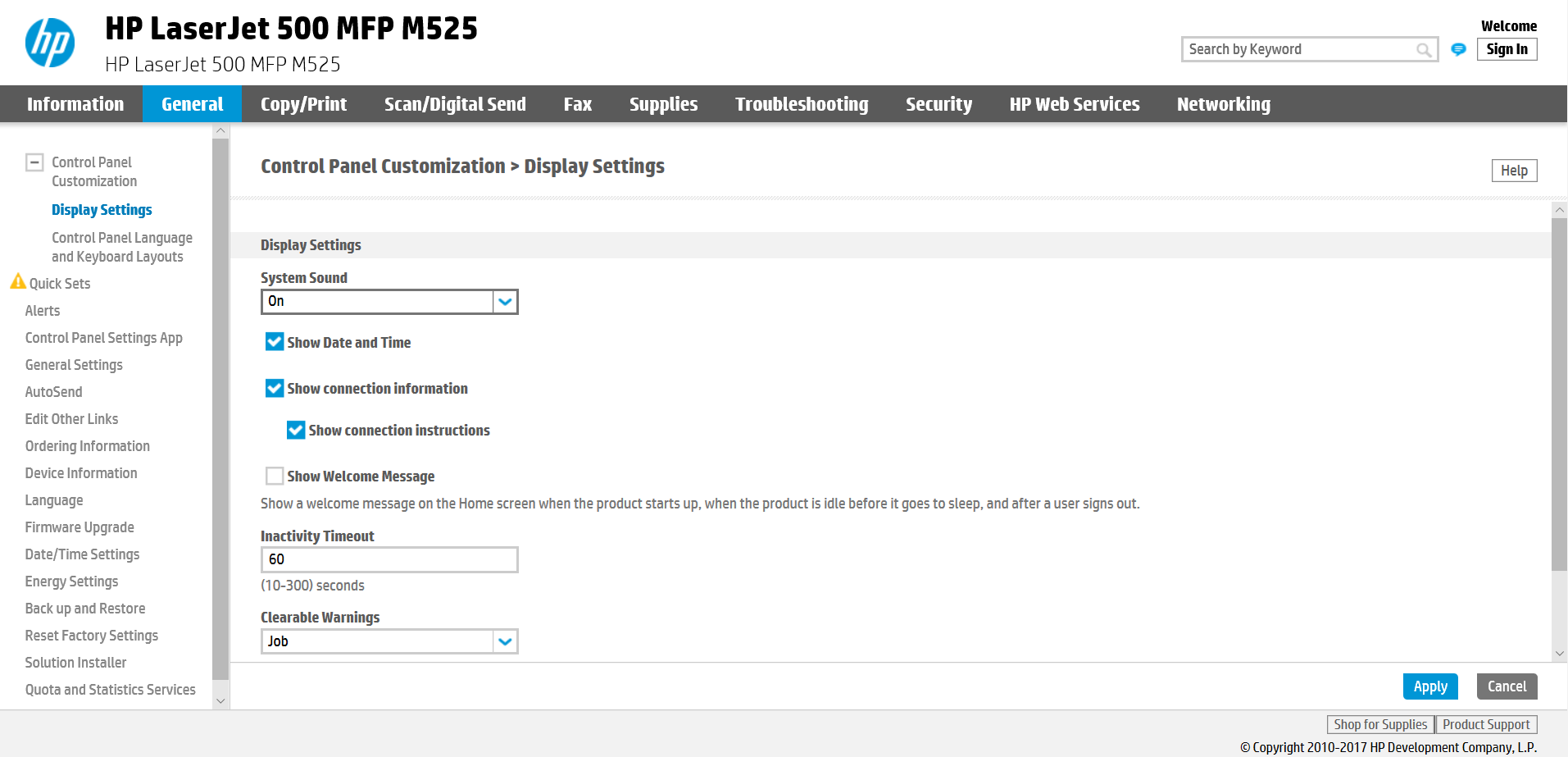
Task: Click the (10-300) seconds hint text
Action: point(312,586)
